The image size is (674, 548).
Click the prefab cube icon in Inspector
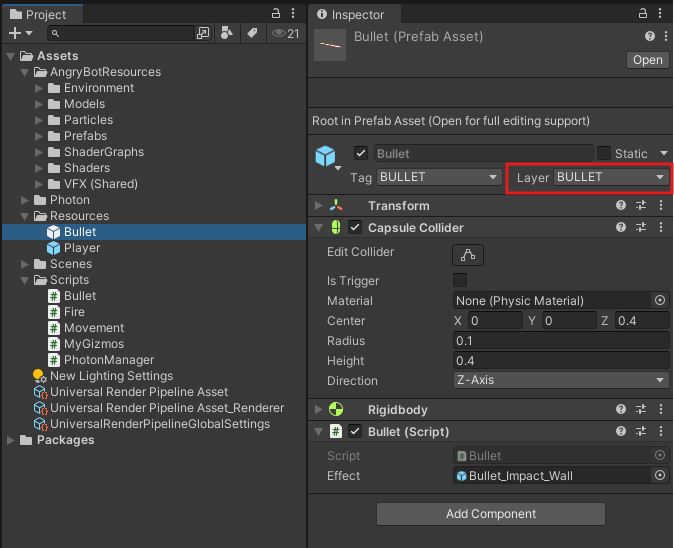(325, 156)
